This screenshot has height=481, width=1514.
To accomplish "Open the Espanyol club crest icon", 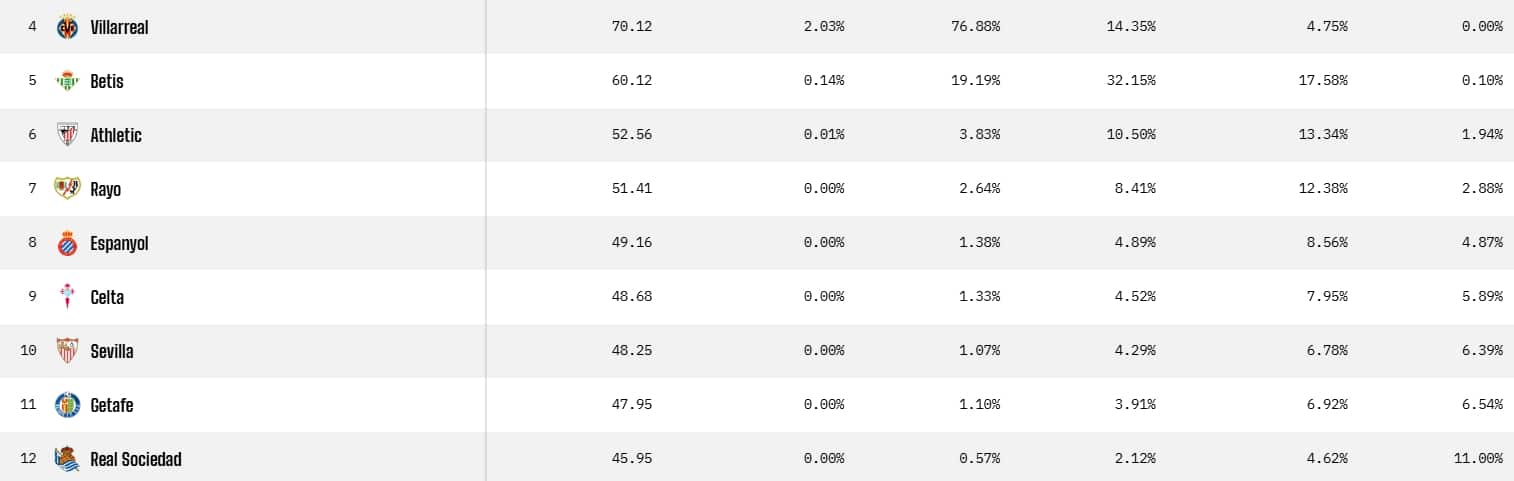I will pos(67,243).
